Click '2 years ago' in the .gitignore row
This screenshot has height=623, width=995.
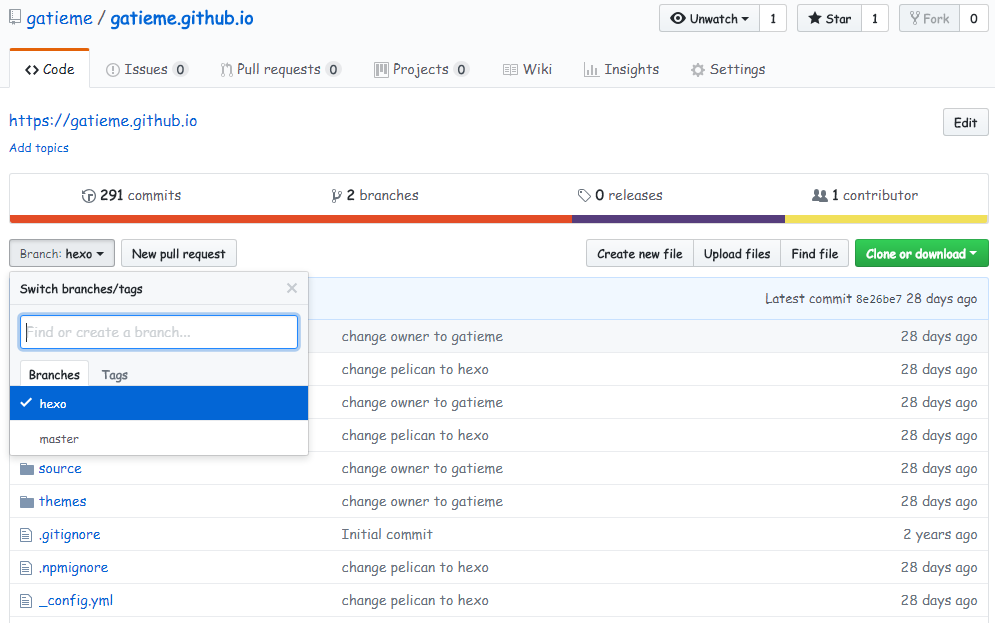[x=940, y=535]
